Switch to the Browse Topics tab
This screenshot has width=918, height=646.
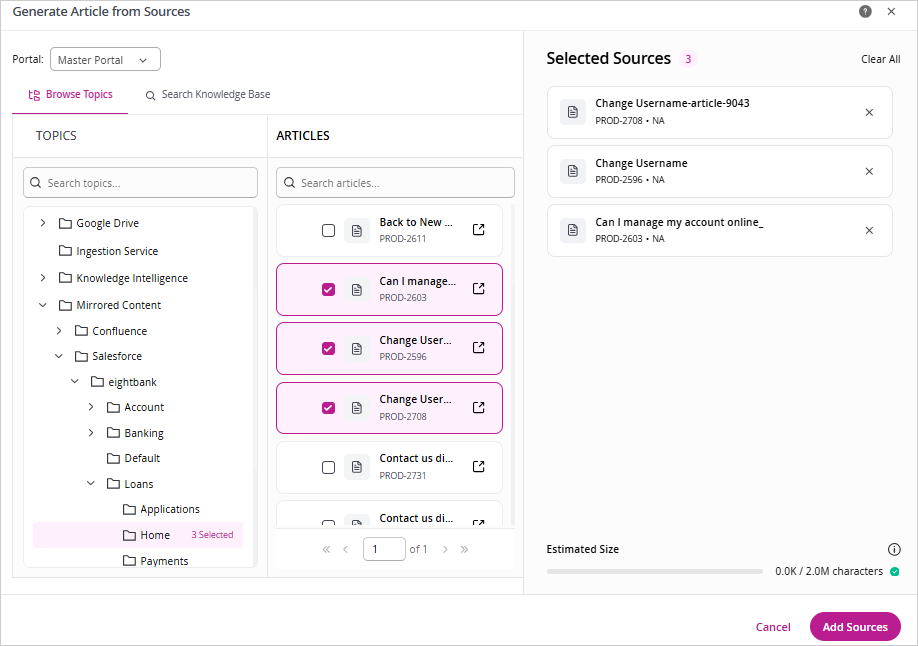70,95
